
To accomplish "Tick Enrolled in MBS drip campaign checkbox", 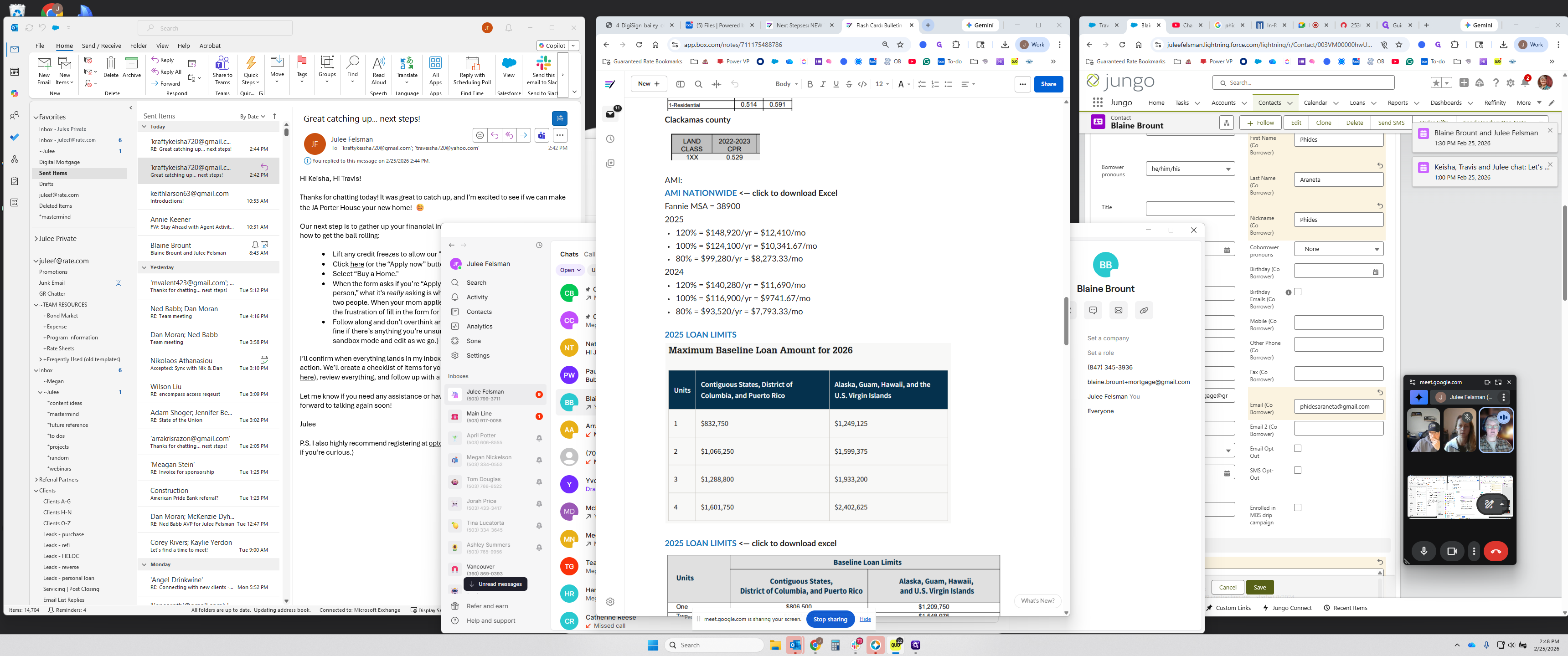I will (x=1297, y=507).
